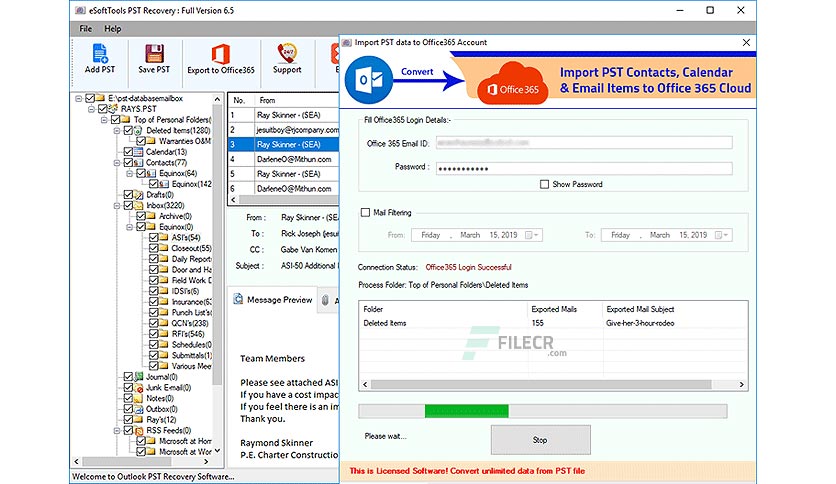
Task: Uncheck the Outbox(0) folder checkbox
Action: pos(128,409)
